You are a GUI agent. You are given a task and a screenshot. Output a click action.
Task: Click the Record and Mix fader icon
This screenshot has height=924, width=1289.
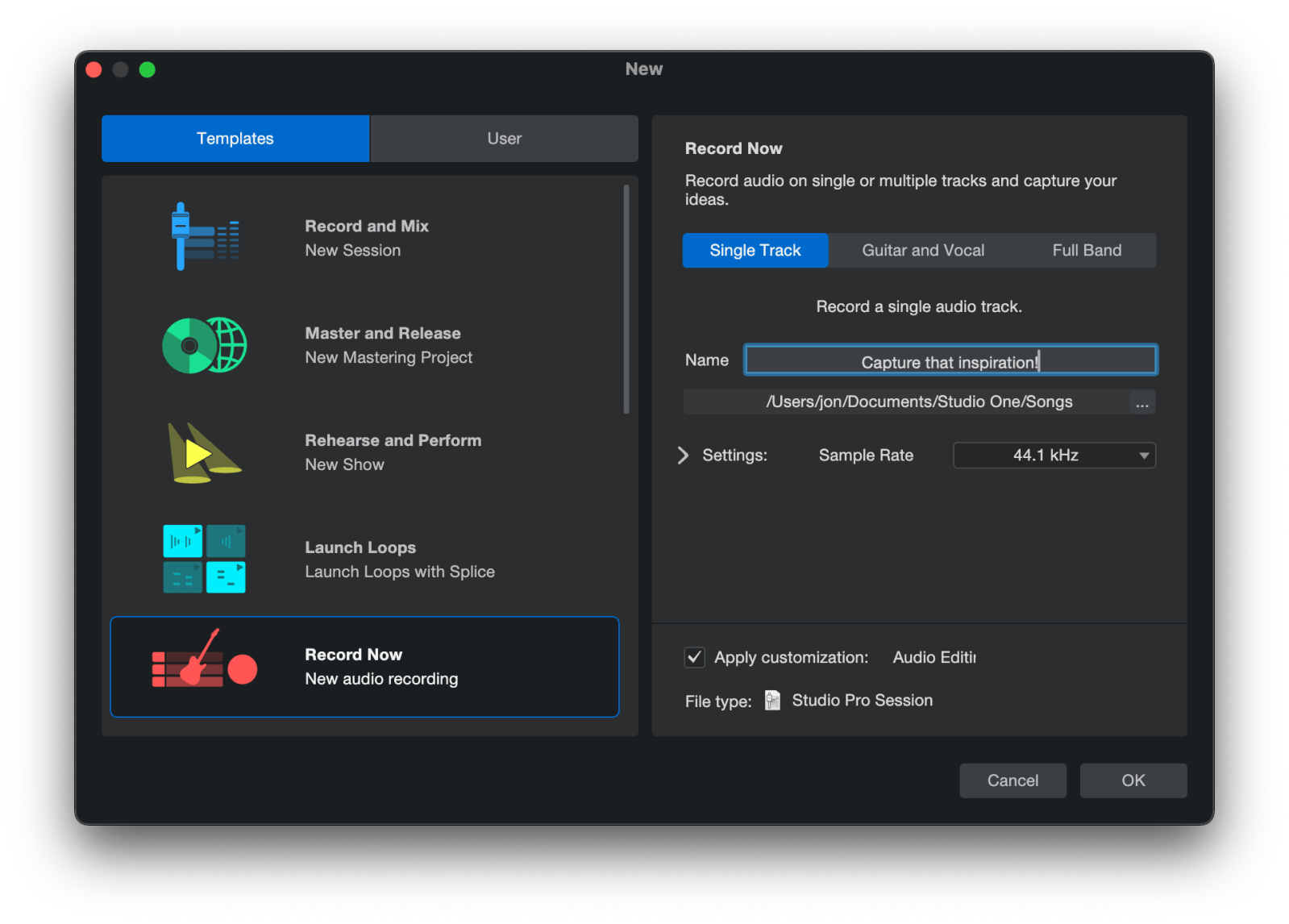coord(204,237)
